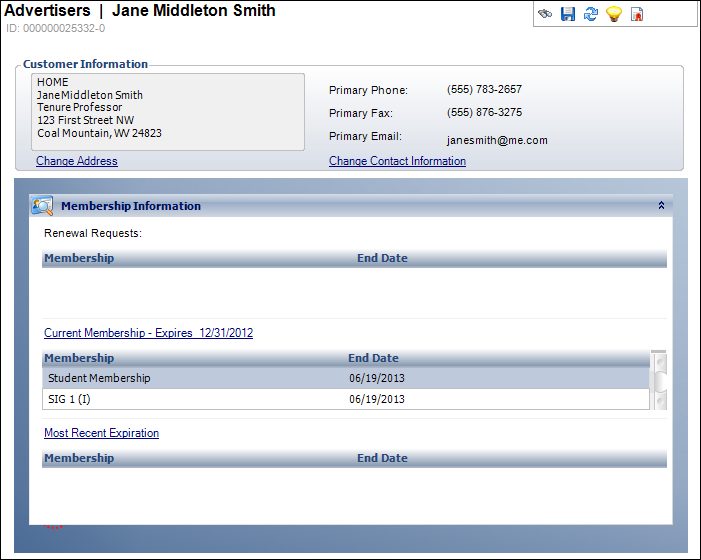
Task: Save the record using the floppy disk icon
Action: point(568,14)
